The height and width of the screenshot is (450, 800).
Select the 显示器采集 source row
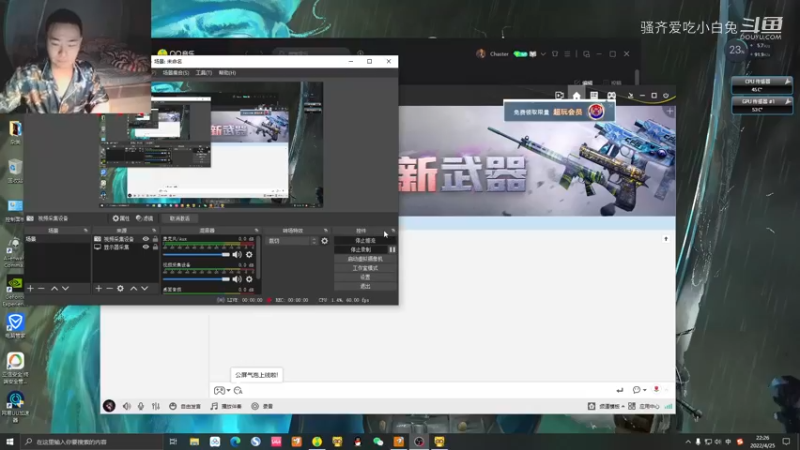pos(124,247)
